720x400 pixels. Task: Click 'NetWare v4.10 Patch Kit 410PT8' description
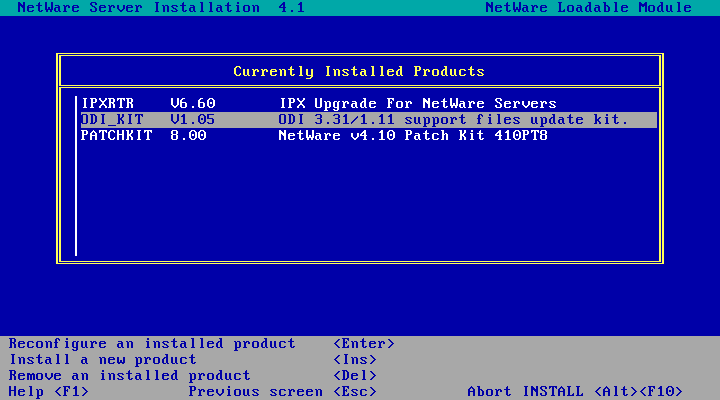point(413,135)
